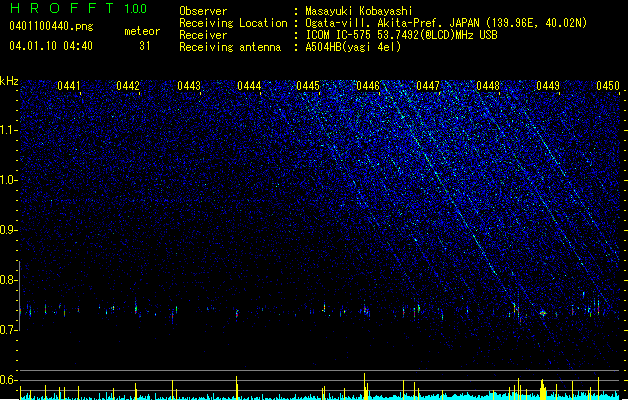Click the ICOM IC-575 receiver text

point(401,35)
